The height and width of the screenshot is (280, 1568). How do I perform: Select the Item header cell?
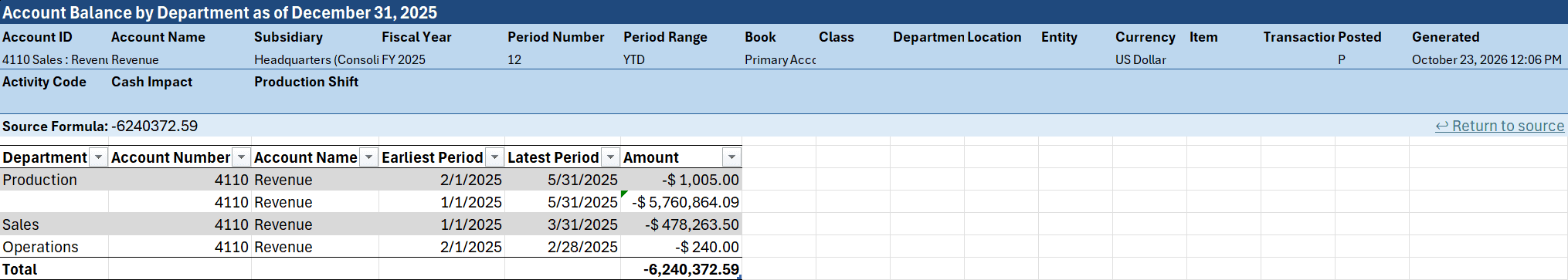coord(1224,37)
